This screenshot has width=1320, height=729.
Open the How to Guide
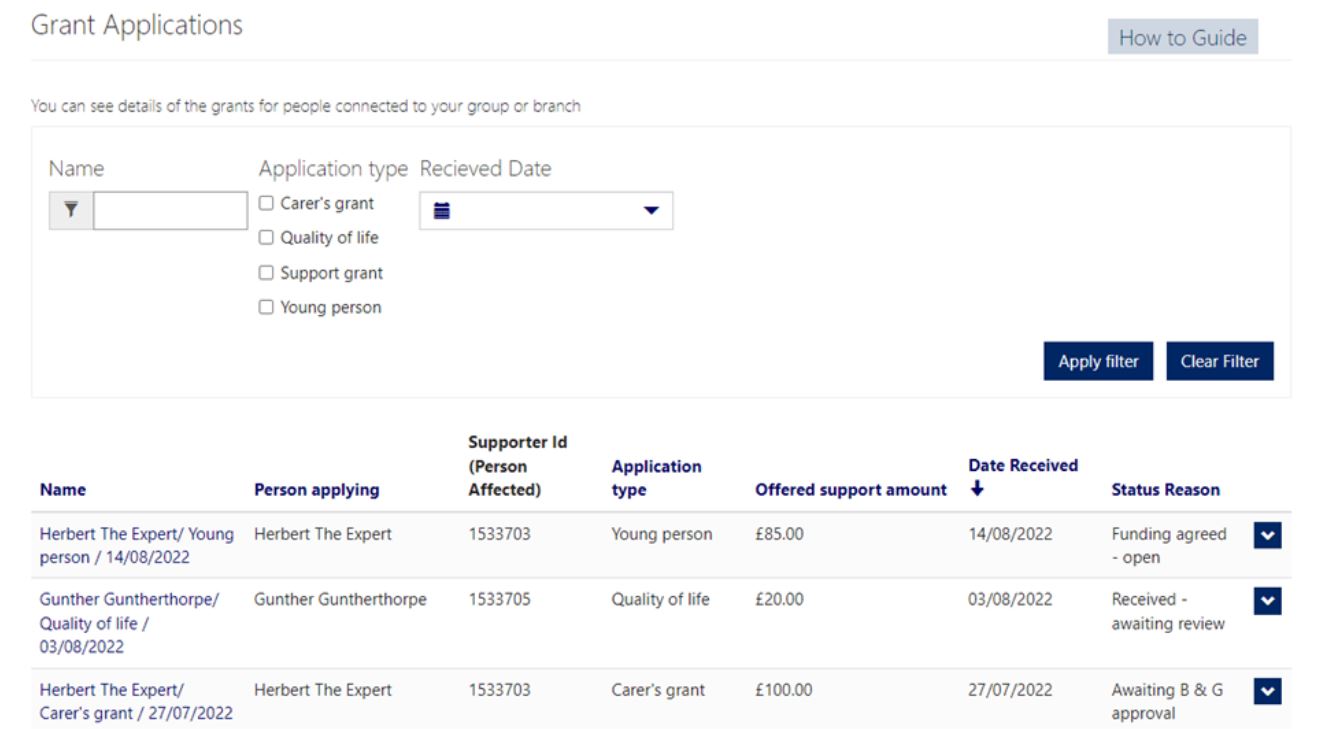click(x=1182, y=38)
